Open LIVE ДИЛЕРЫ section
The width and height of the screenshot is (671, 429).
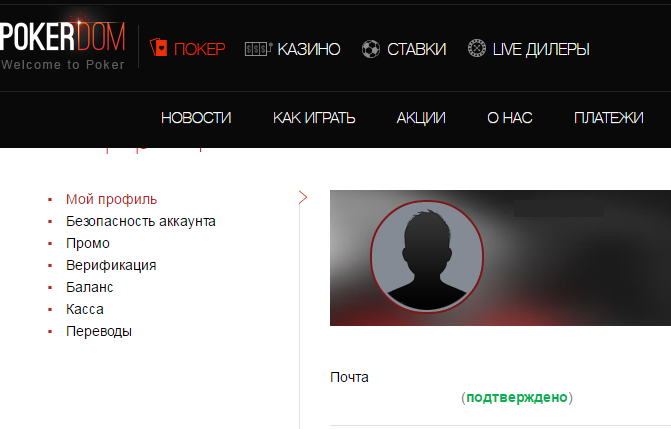541,49
